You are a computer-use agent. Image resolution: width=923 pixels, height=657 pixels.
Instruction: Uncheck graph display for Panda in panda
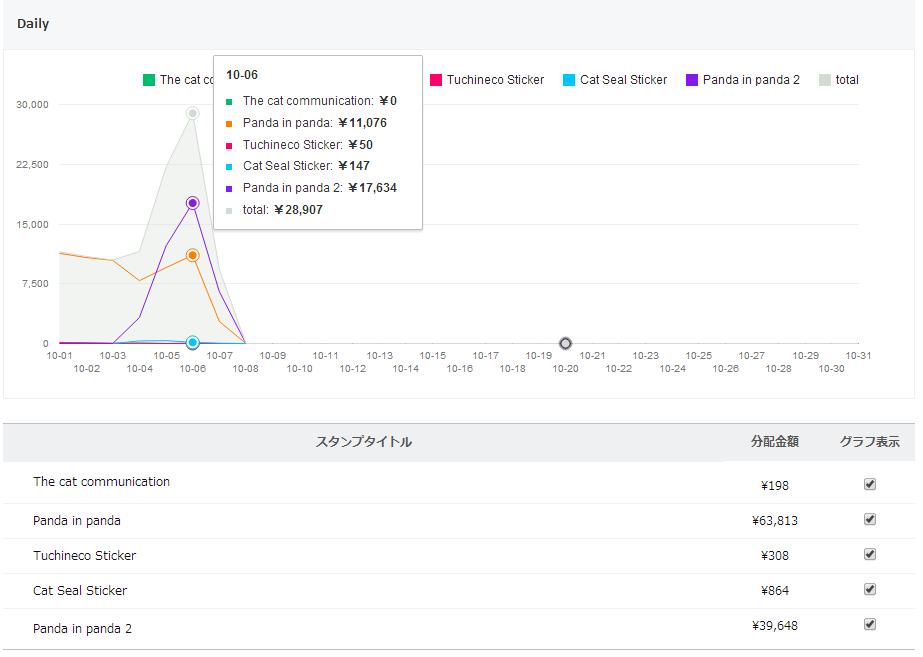(x=869, y=519)
